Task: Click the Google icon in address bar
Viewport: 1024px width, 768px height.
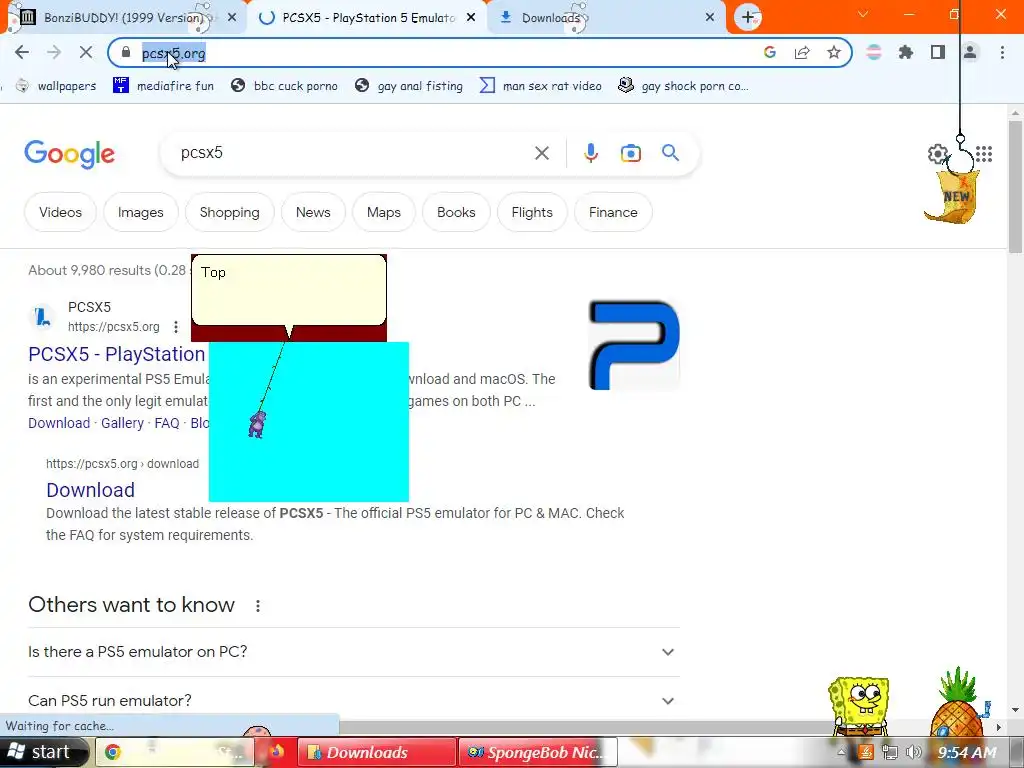Action: [x=770, y=52]
